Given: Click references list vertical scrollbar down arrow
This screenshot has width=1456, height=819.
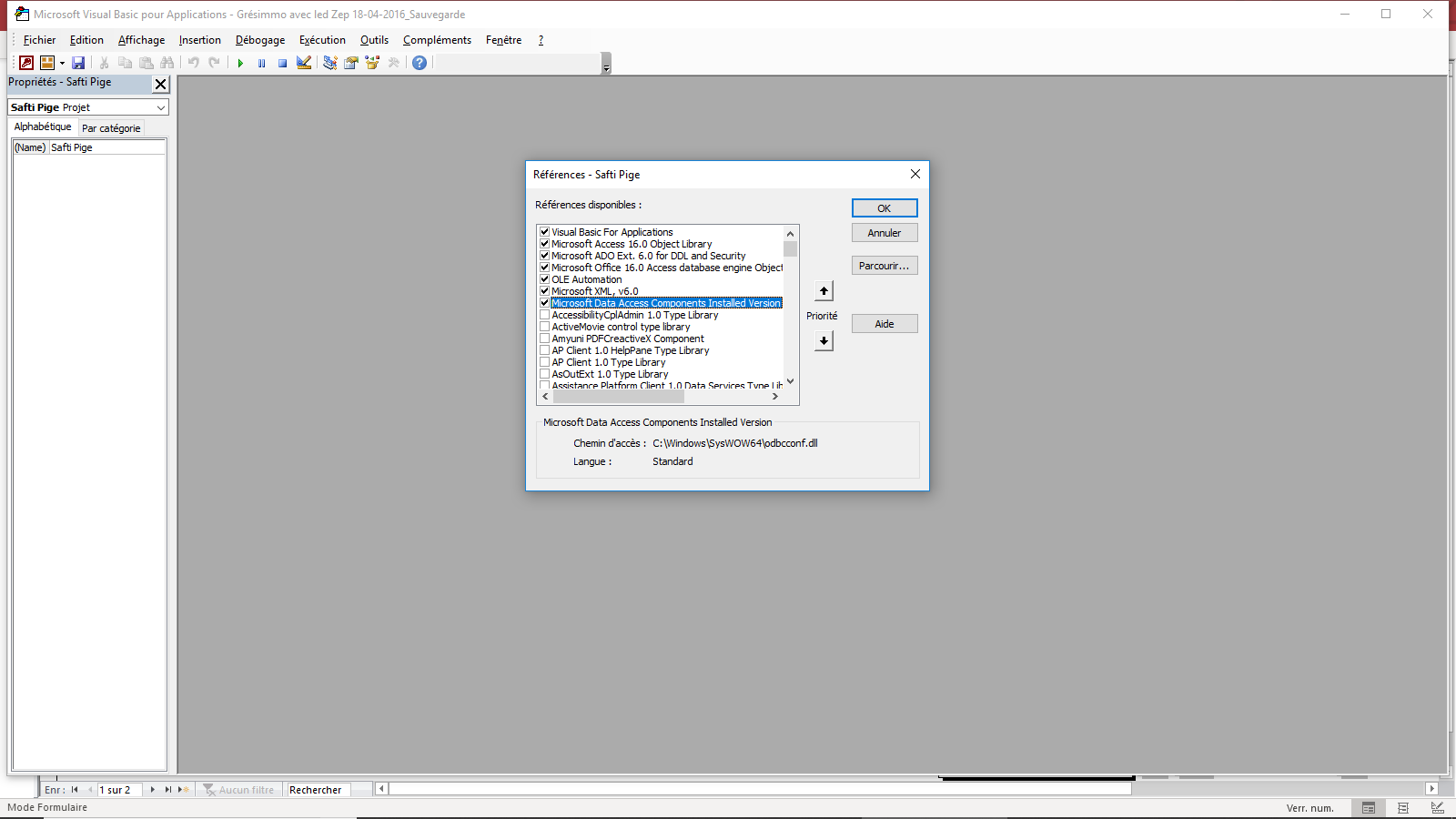Looking at the screenshot, I should [x=790, y=381].
